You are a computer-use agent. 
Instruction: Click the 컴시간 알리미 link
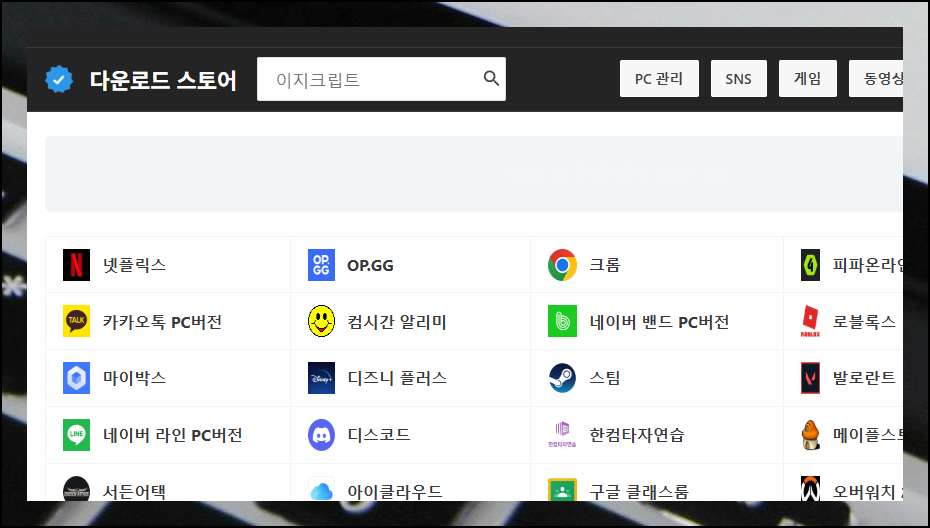[397, 322]
